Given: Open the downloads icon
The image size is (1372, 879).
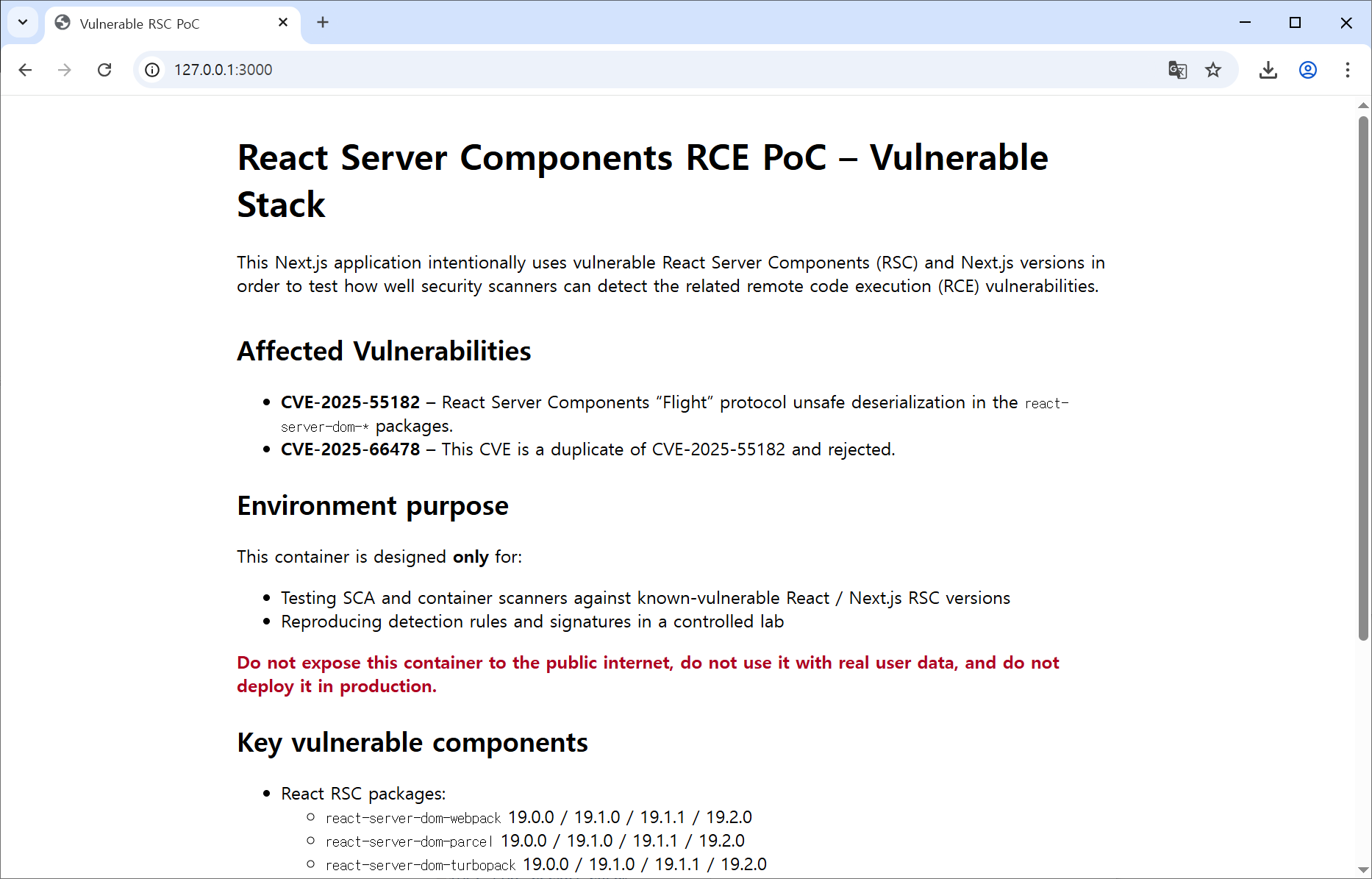Looking at the screenshot, I should [1268, 70].
